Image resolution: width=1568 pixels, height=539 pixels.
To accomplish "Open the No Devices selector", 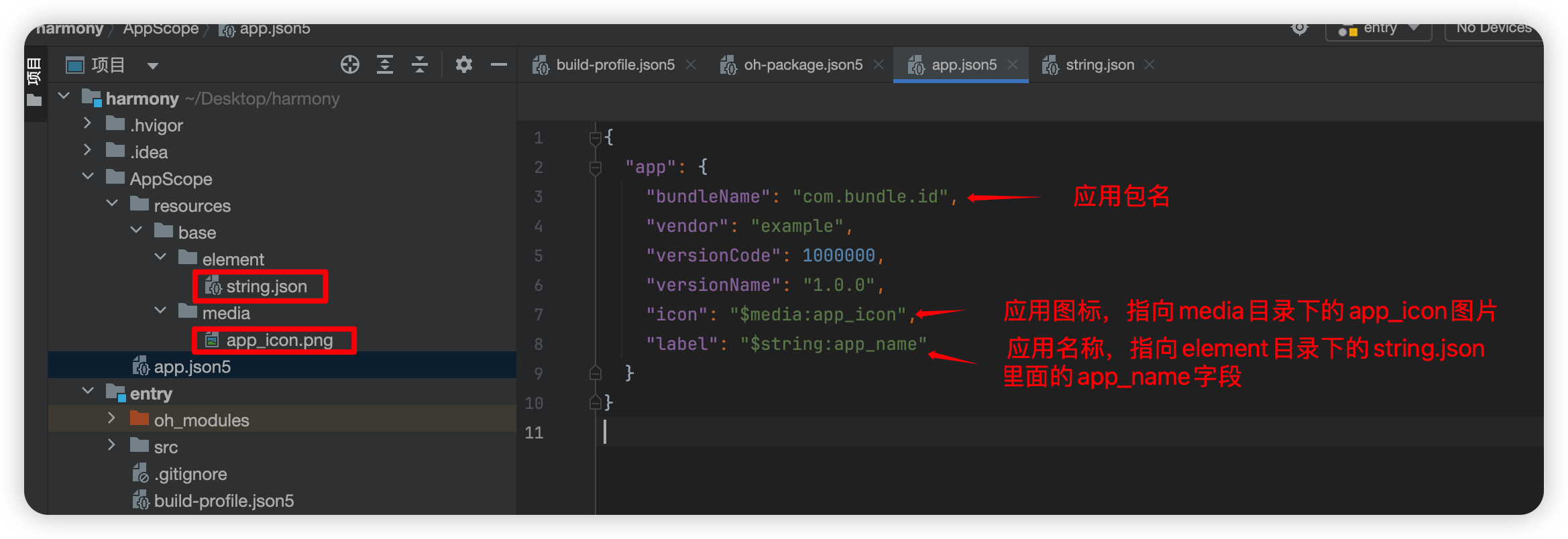I will point(1493,29).
